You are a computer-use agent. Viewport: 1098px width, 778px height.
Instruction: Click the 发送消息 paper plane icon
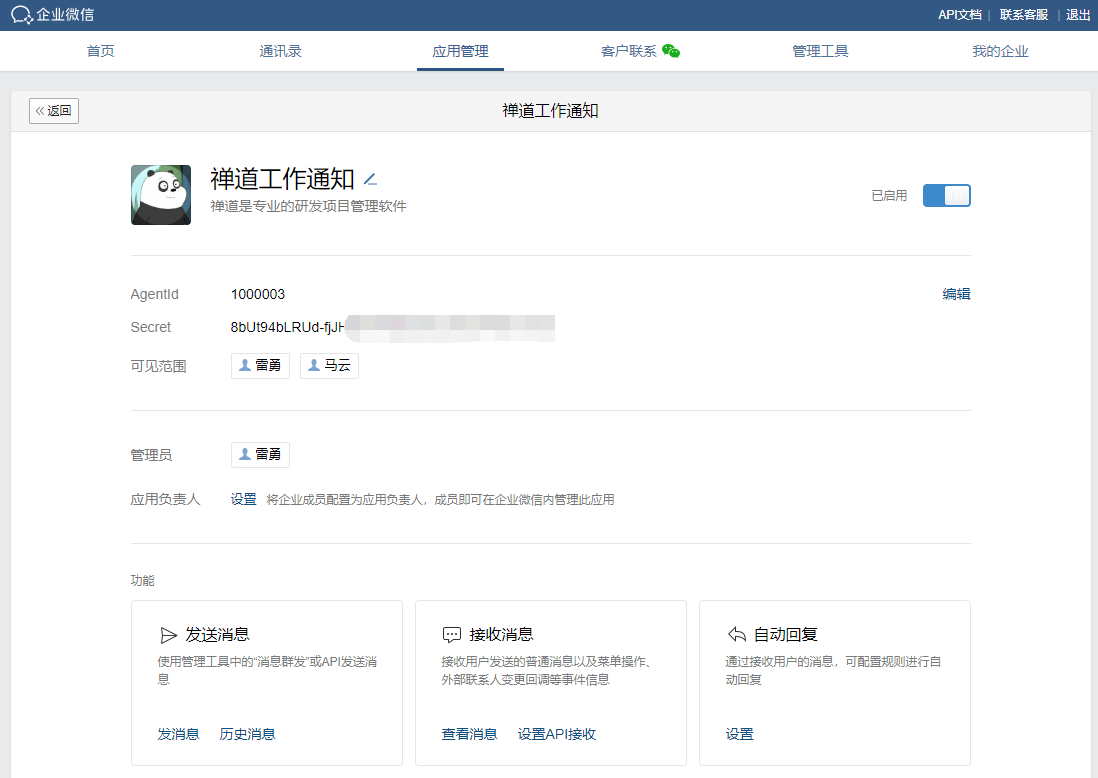[x=168, y=635]
